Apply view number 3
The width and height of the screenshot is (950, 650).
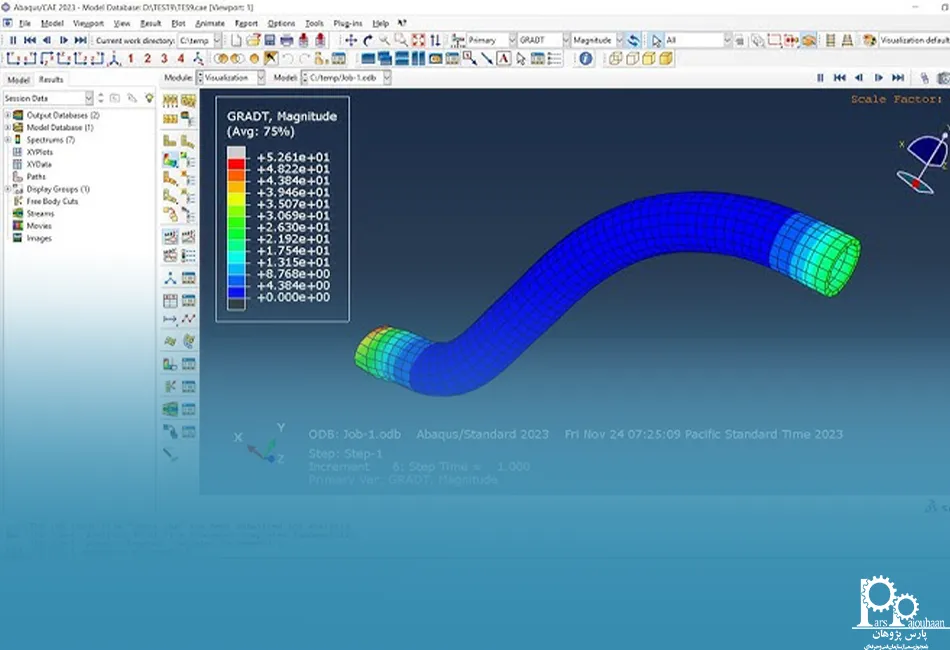coord(164,59)
